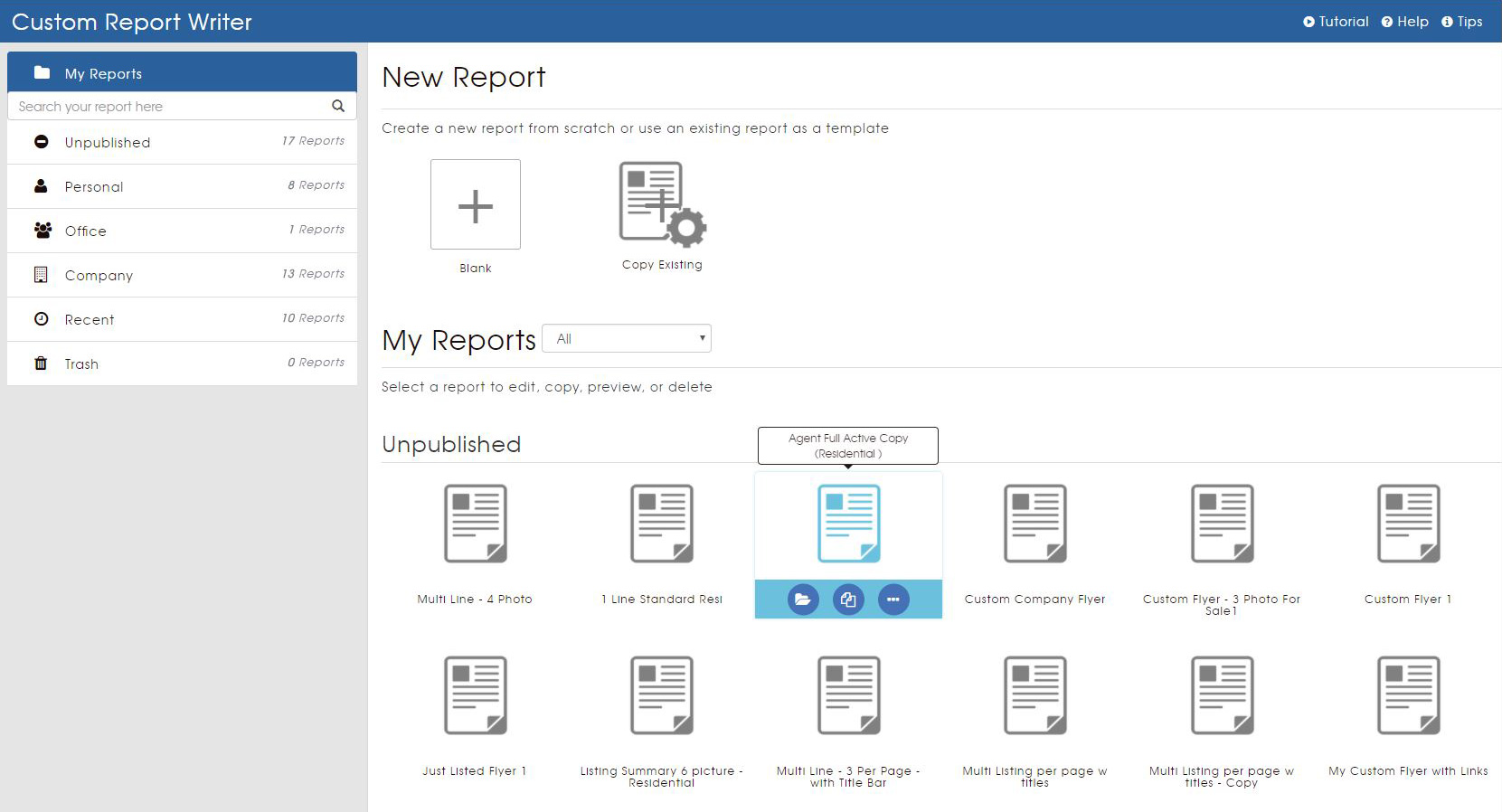
Task: Click the Tips link in header
Action: pyautogui.click(x=1461, y=22)
